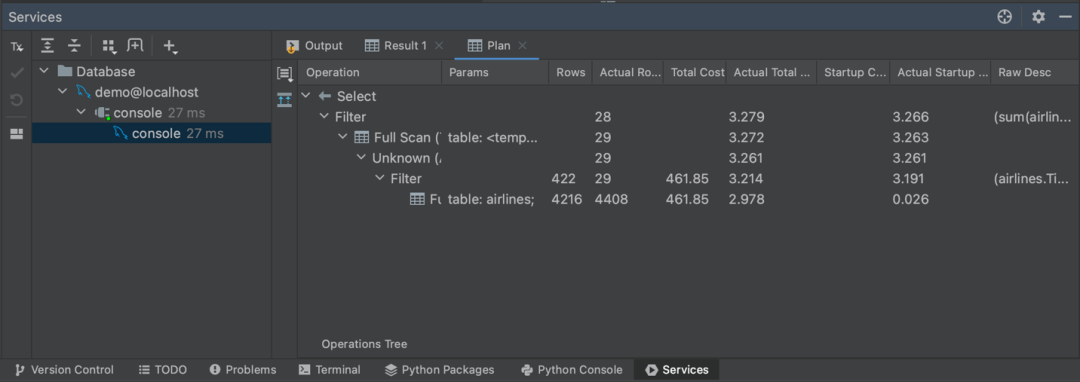1080x382 pixels.
Task: Click Collapse All in Services toolbar
Action: tap(74, 46)
